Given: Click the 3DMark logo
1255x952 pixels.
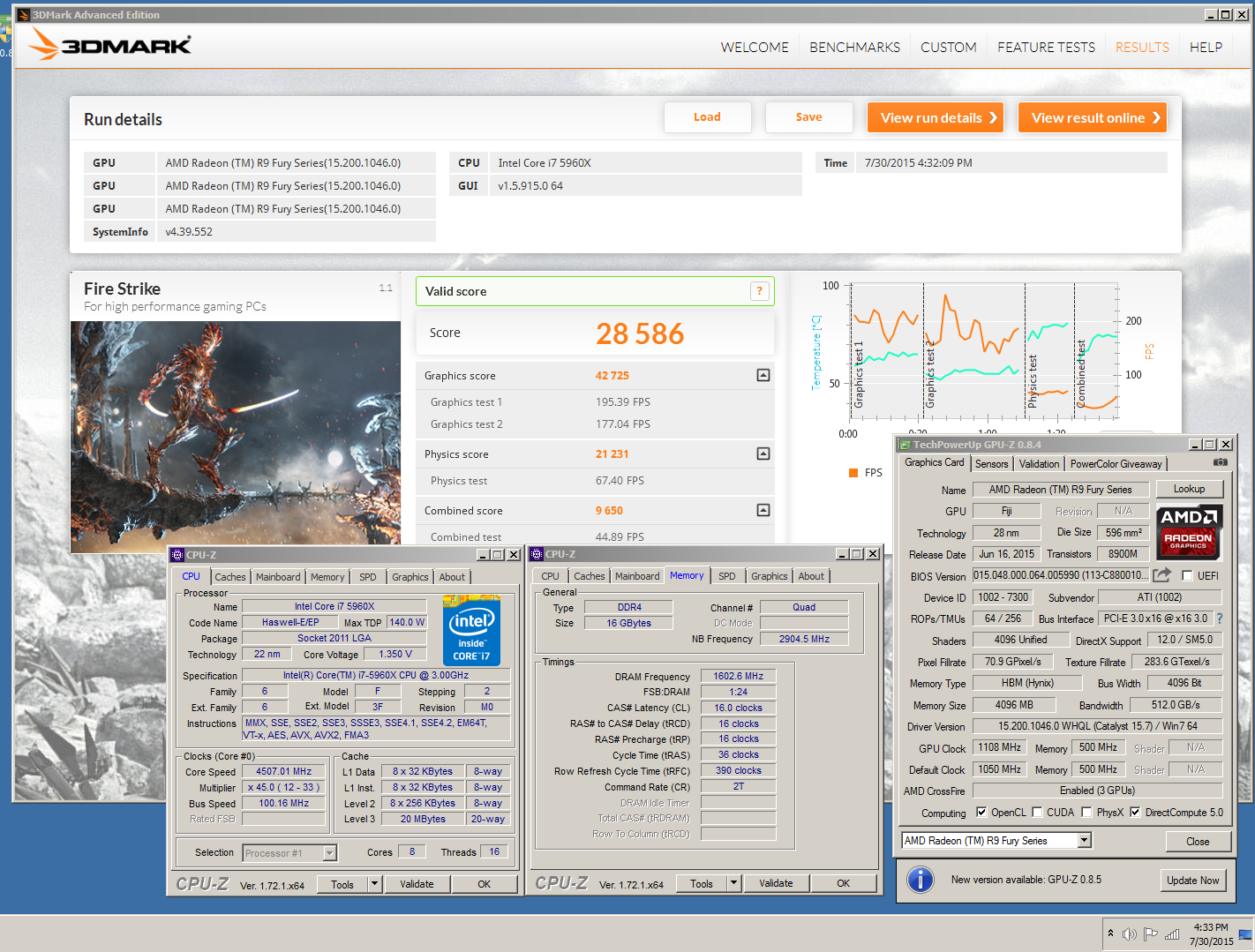Looking at the screenshot, I should coord(109,44).
